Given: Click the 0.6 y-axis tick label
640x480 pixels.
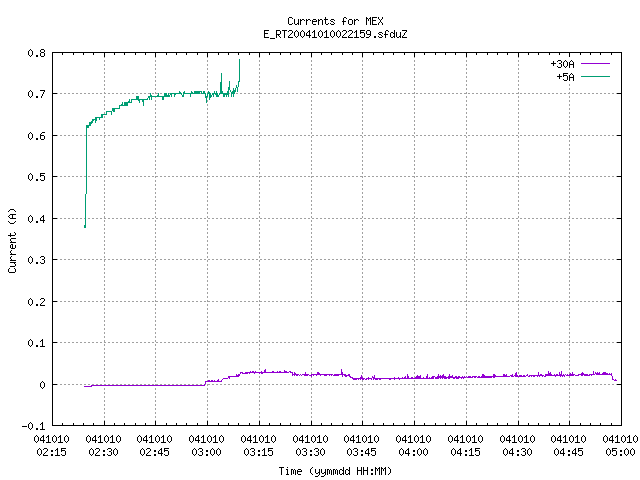Looking at the screenshot, I should [36, 136].
